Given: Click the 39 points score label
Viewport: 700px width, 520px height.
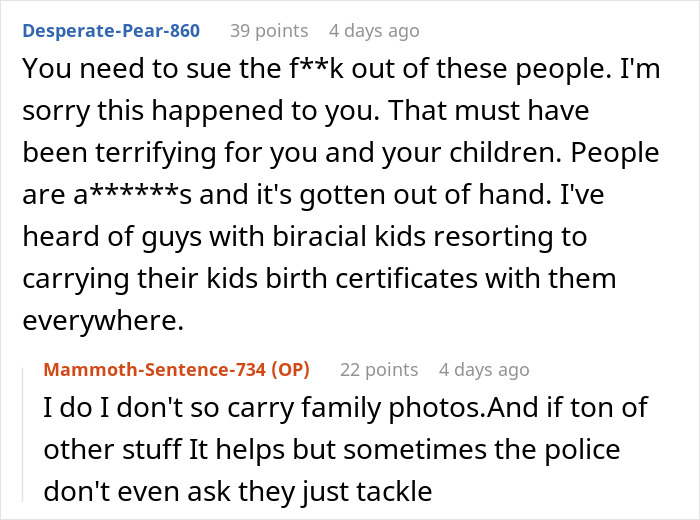Looking at the screenshot, I should pyautogui.click(x=269, y=30).
